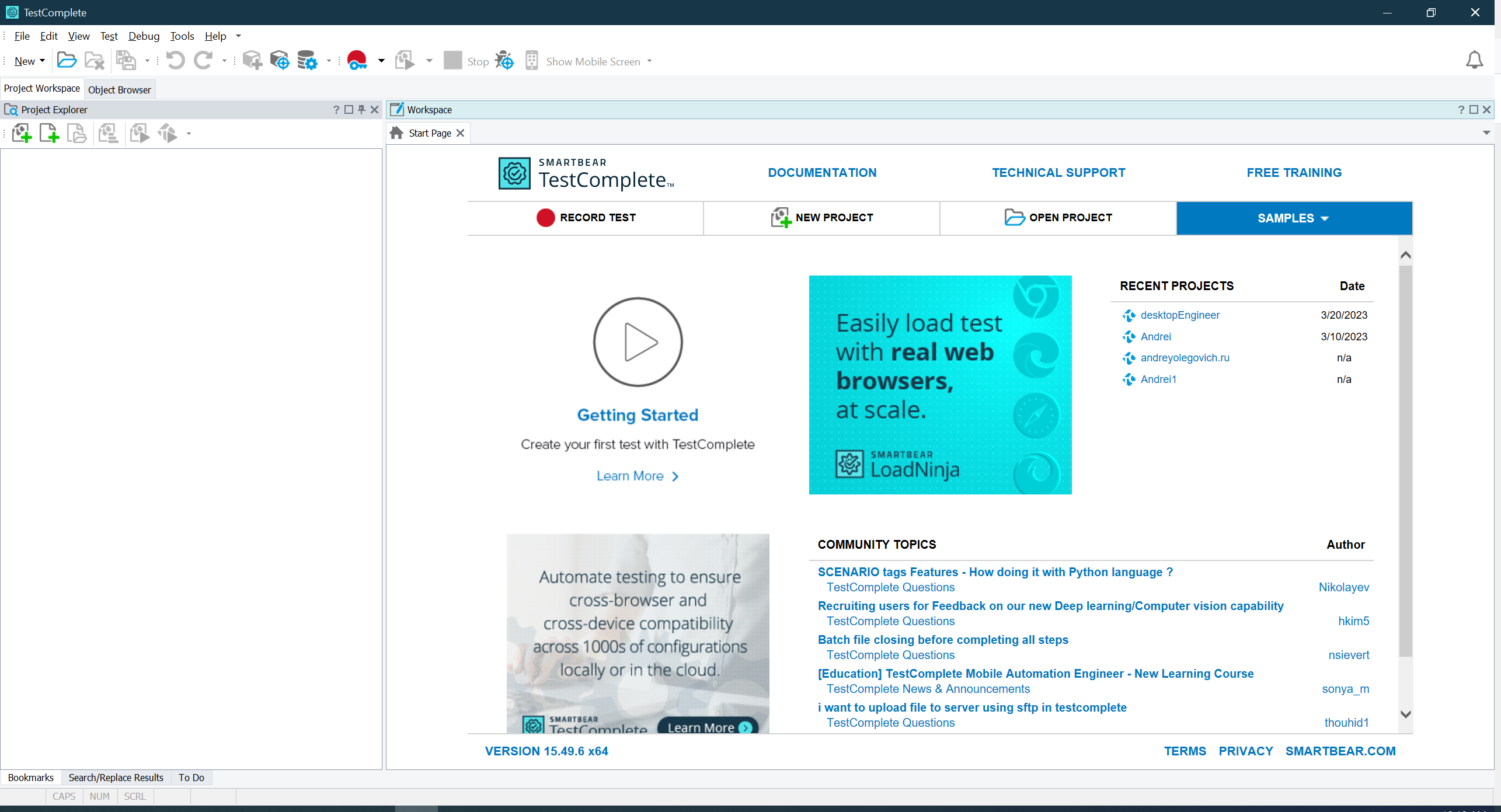Click the fourth Project Explorer toolbar icon

[x=108, y=134]
